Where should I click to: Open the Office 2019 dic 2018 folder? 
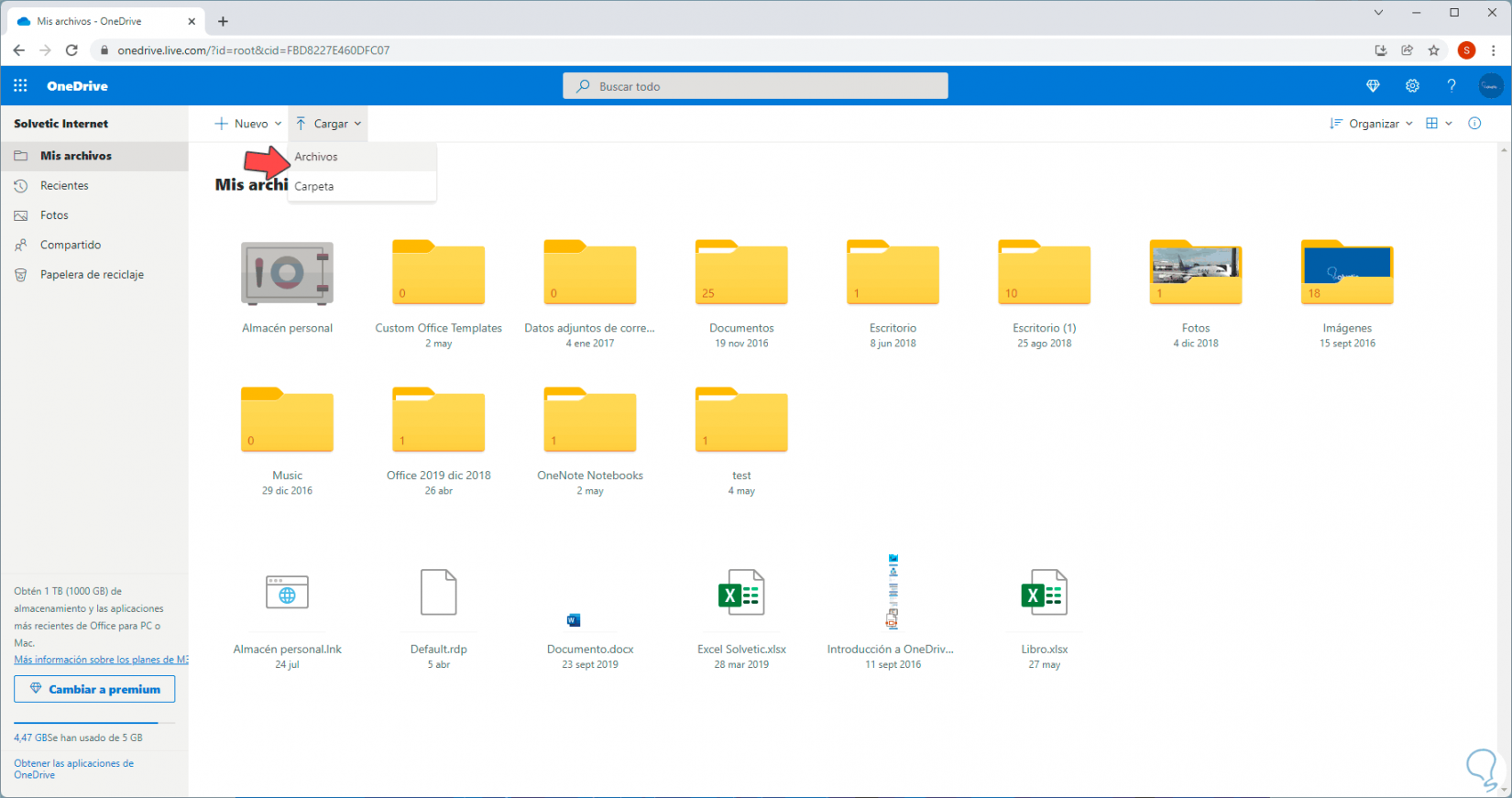coord(438,420)
